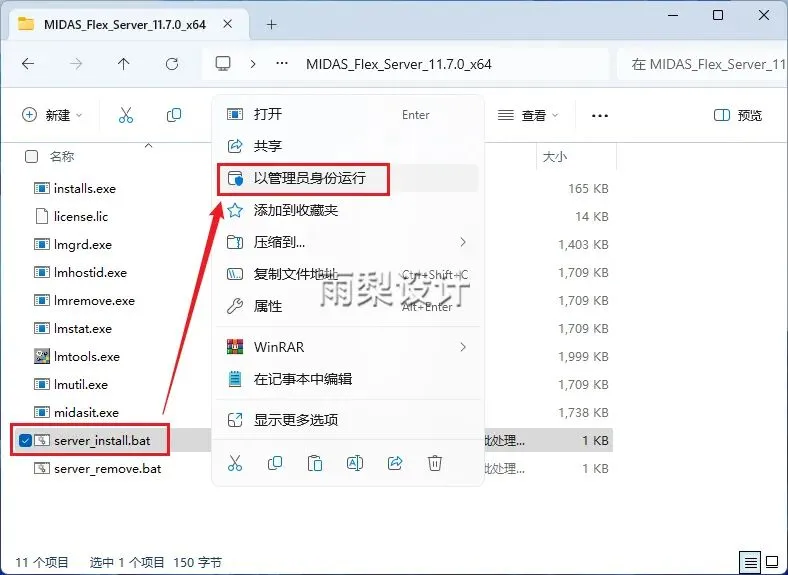Go up one folder level
The image size is (788, 575).
(124, 64)
